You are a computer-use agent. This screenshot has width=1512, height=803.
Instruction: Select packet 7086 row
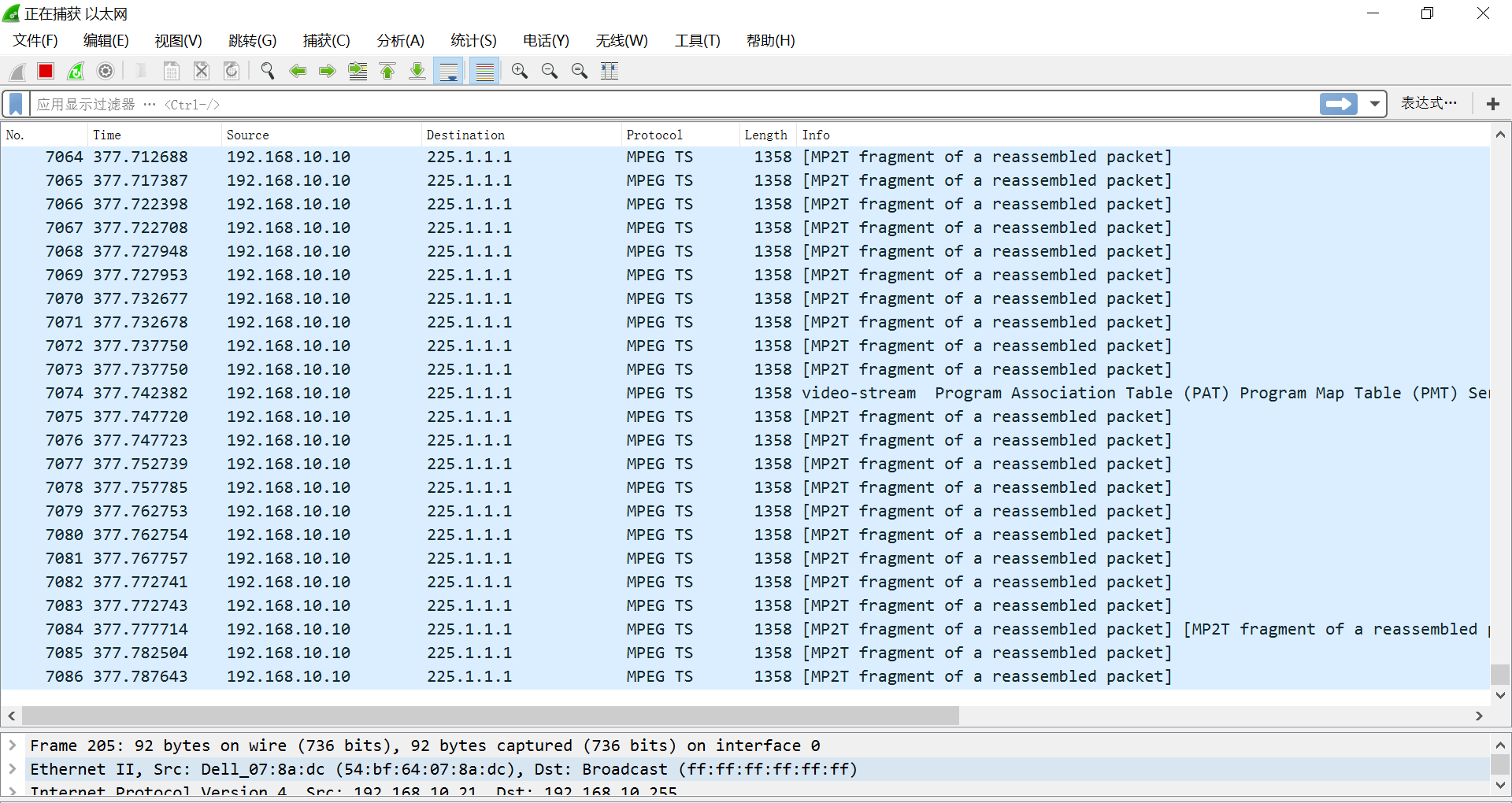click(745, 676)
